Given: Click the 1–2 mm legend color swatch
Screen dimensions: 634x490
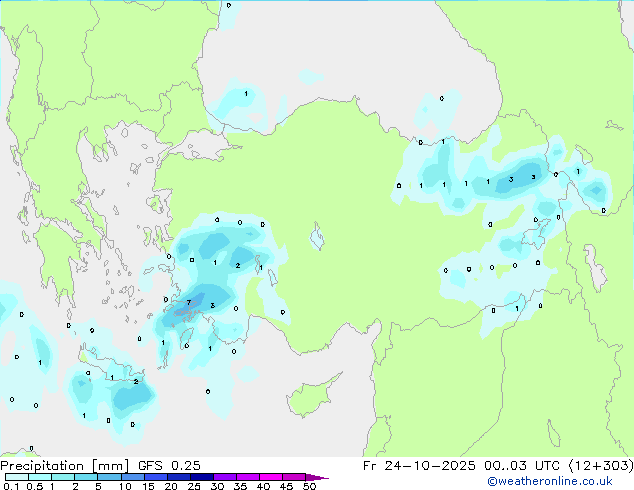Looking at the screenshot, I should (63, 477).
